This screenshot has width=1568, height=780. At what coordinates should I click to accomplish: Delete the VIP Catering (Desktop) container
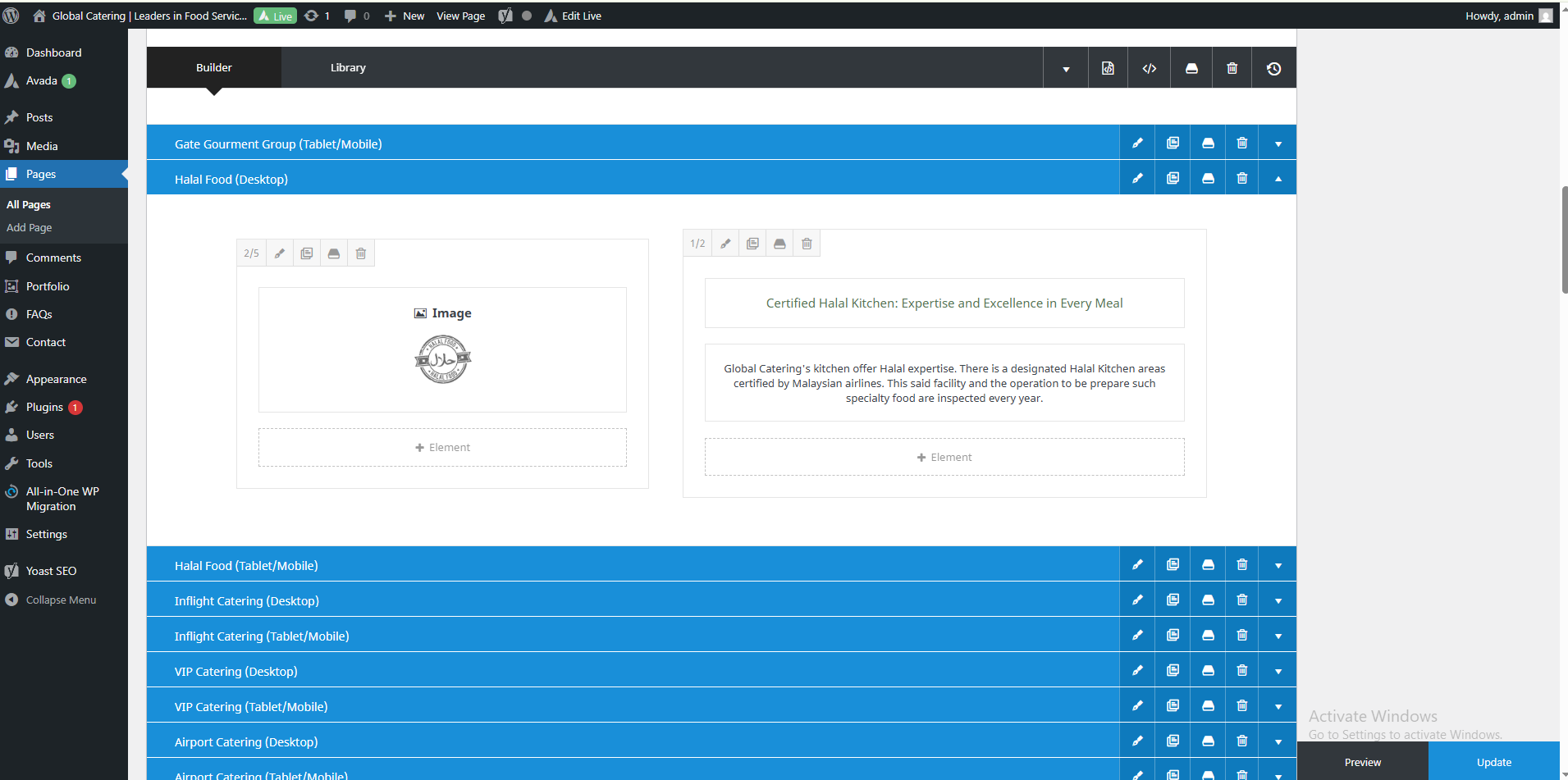click(1242, 671)
